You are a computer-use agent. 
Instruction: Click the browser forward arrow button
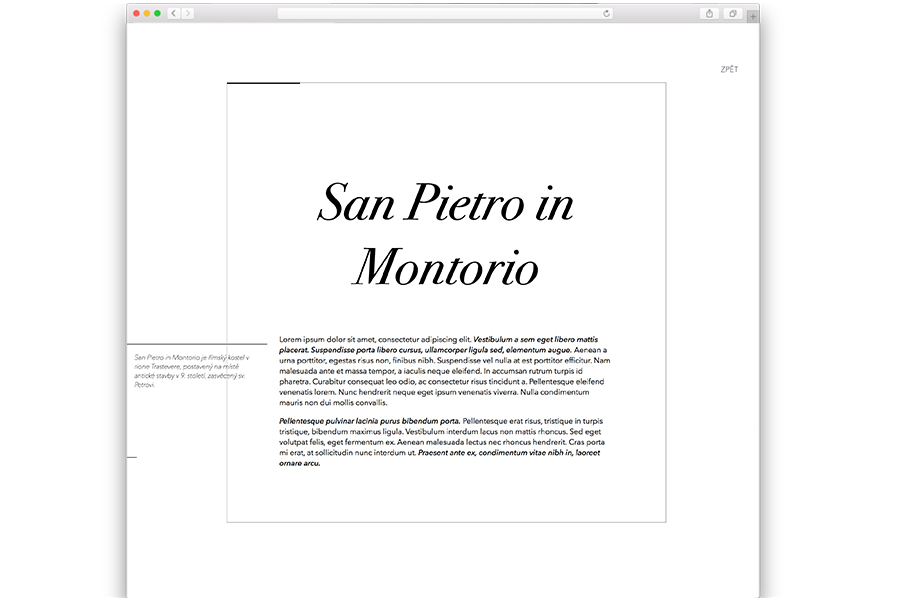pos(188,13)
